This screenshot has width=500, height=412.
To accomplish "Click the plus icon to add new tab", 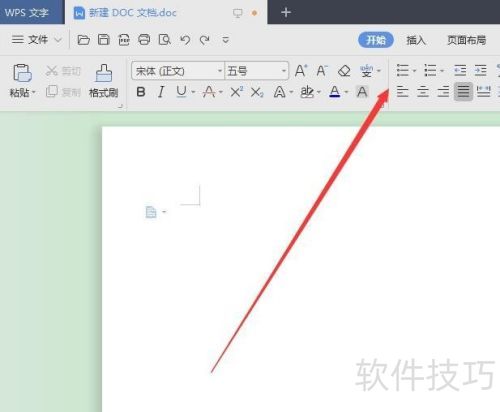I will (x=286, y=13).
